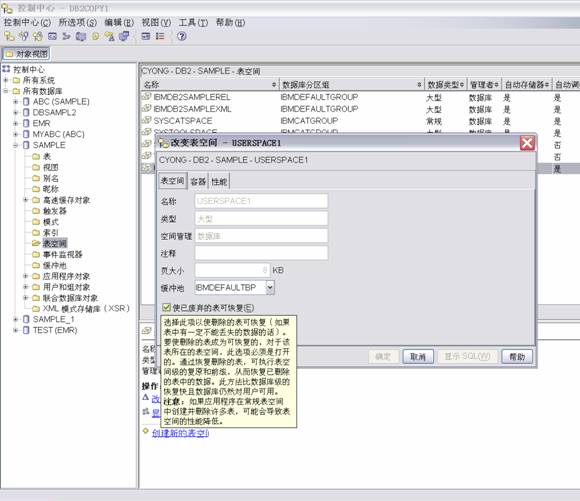The image size is (580, 501).
Task: Select the 昵称 folder in tree
Action: [46, 189]
